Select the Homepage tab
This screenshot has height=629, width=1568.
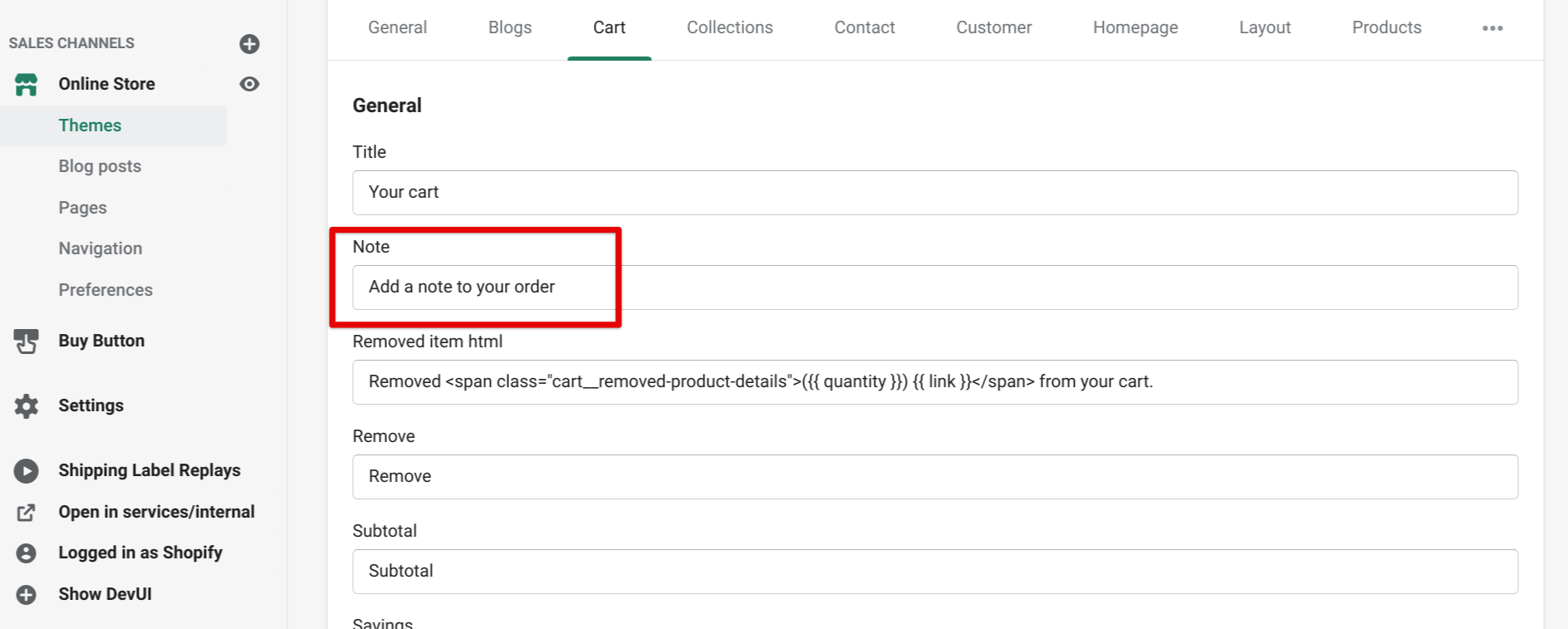coord(1135,27)
